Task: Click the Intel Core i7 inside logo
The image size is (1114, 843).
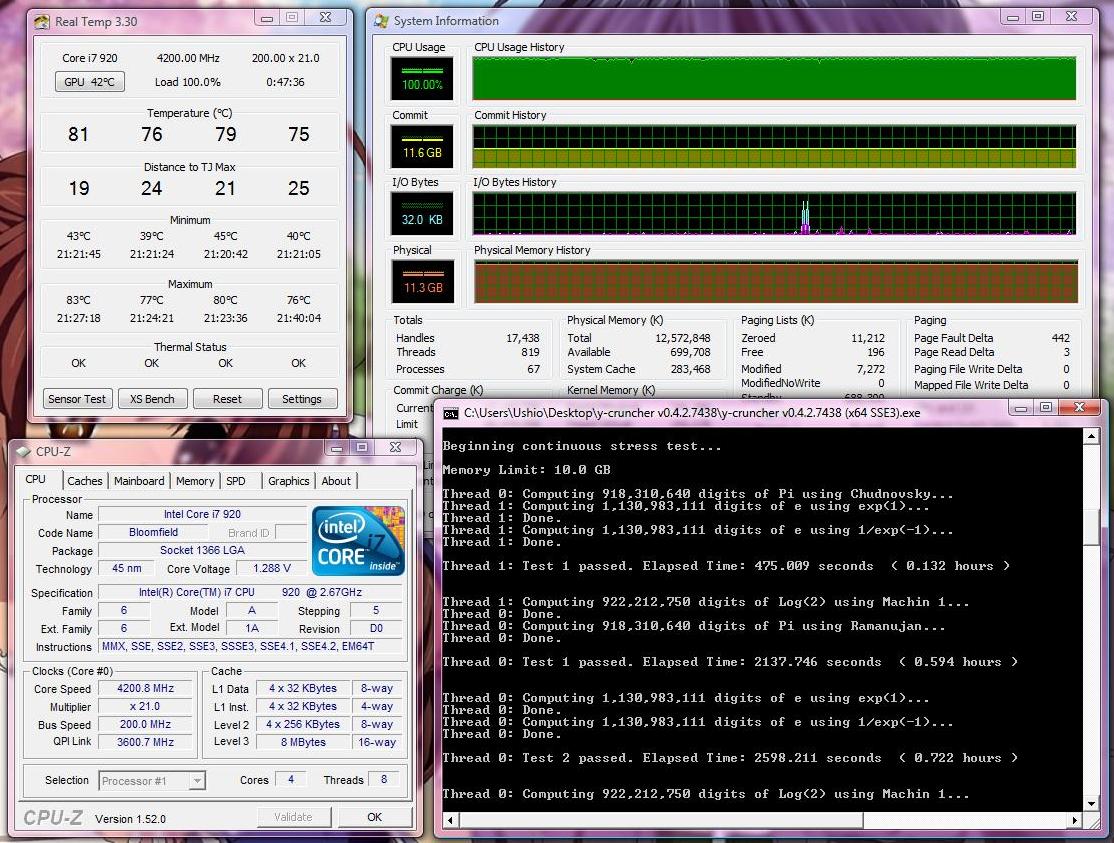Action: 358,540
